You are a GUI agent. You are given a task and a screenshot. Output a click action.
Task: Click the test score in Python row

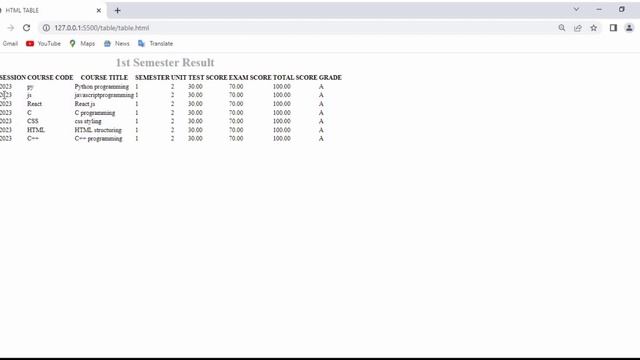coord(195,87)
